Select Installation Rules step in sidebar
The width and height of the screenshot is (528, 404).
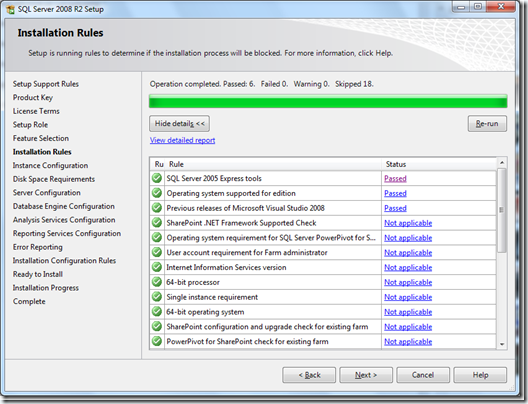[x=42, y=152]
